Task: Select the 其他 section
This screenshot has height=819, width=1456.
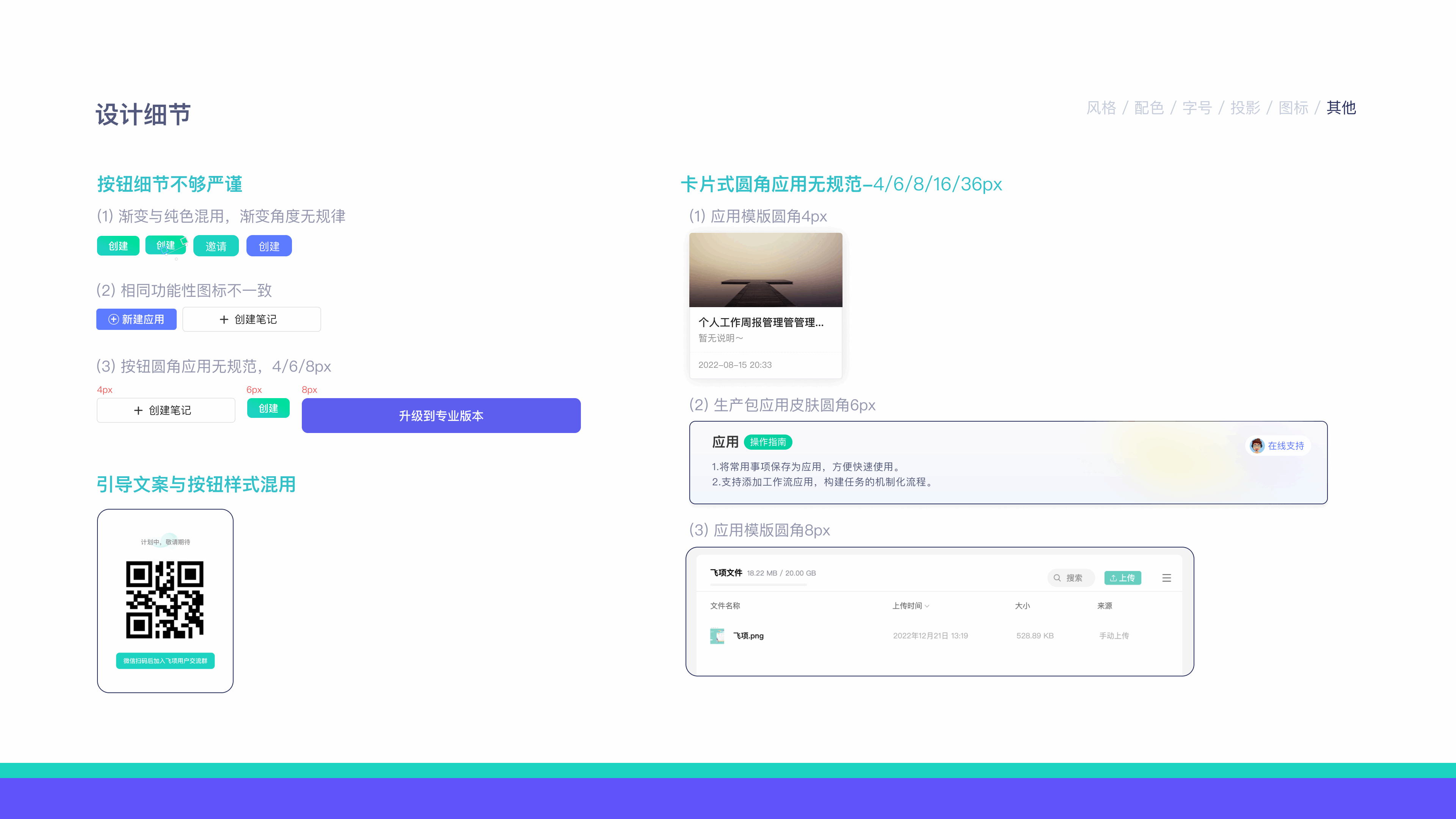Action: 1341,107
